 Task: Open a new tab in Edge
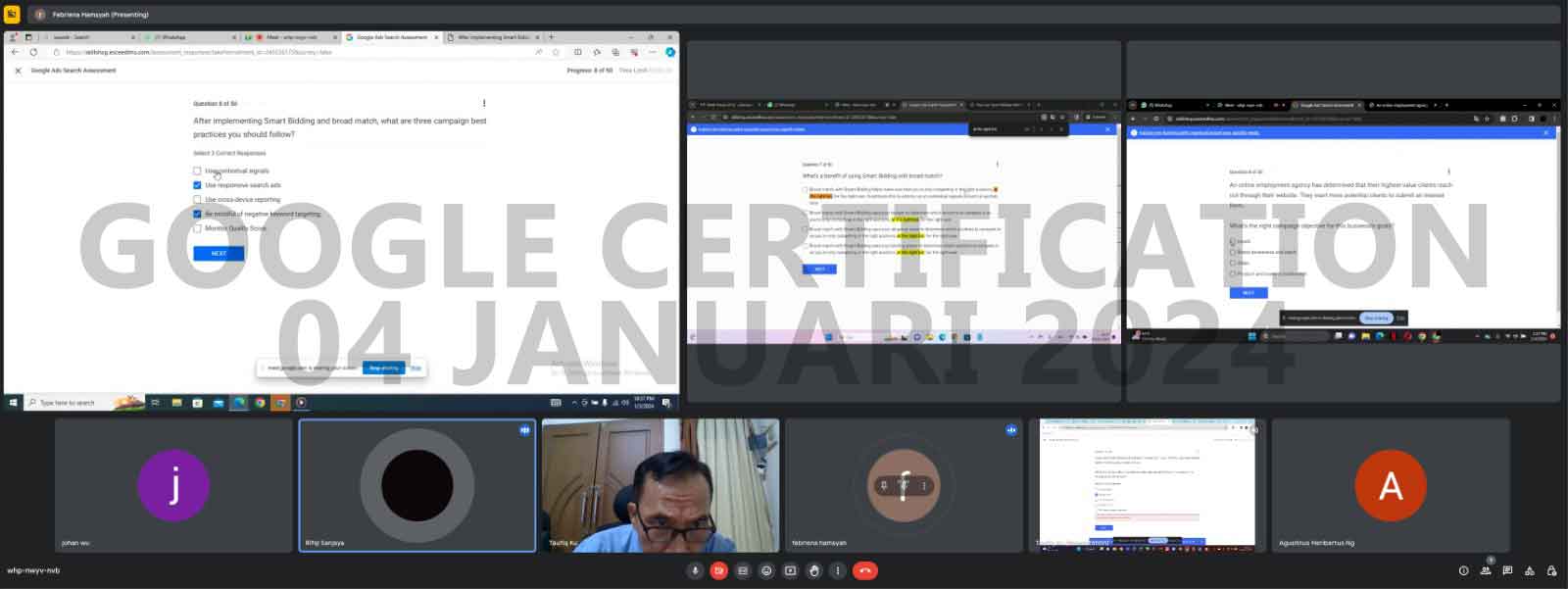click(551, 37)
